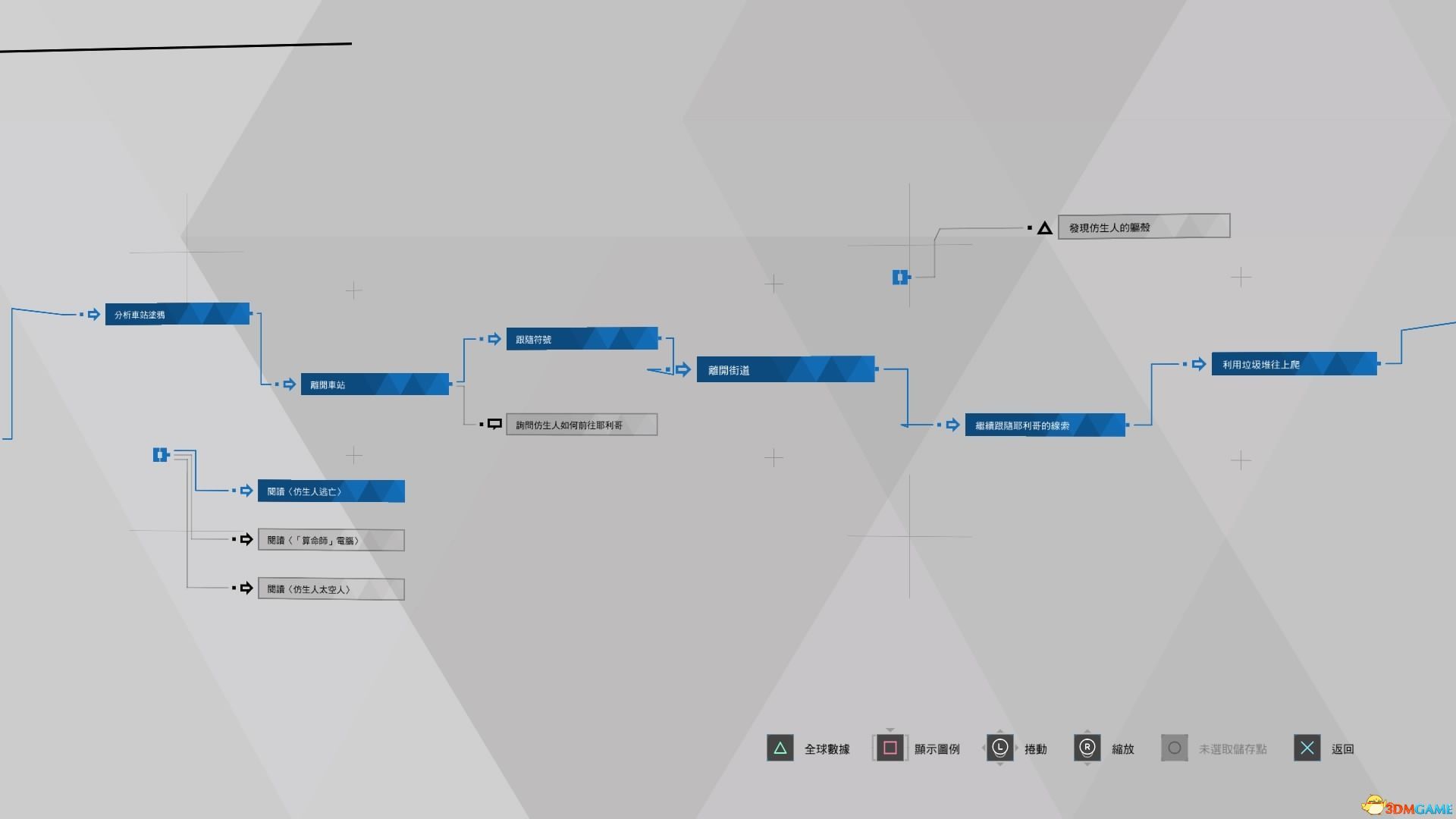
Task: Click the scroll clock icon
Action: point(1001,748)
